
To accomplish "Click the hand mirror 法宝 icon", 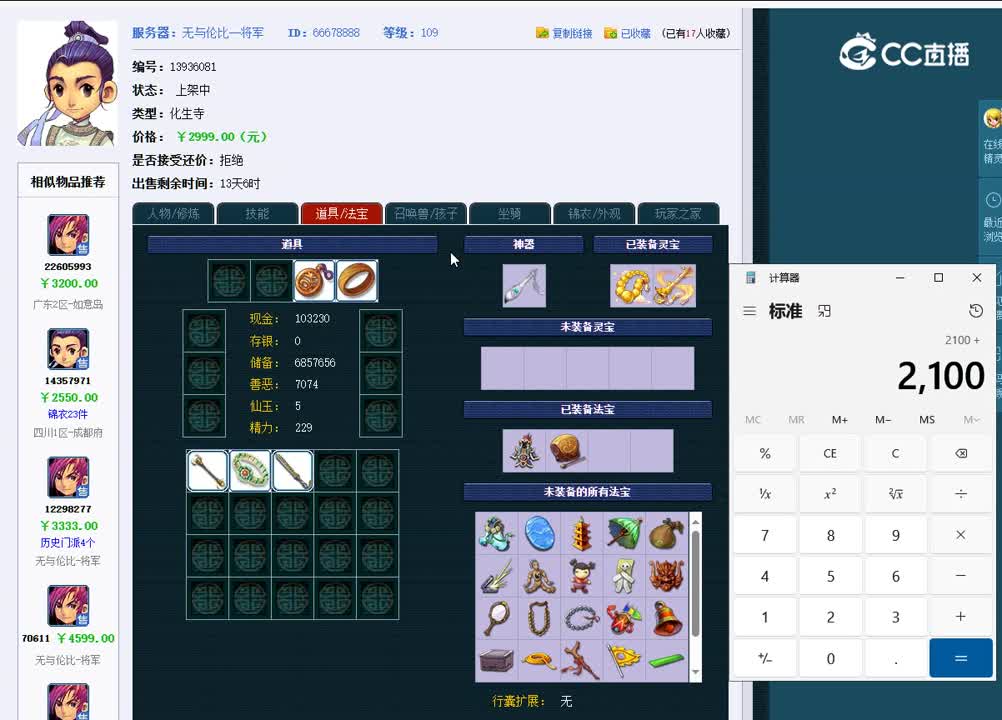I will pos(497,618).
